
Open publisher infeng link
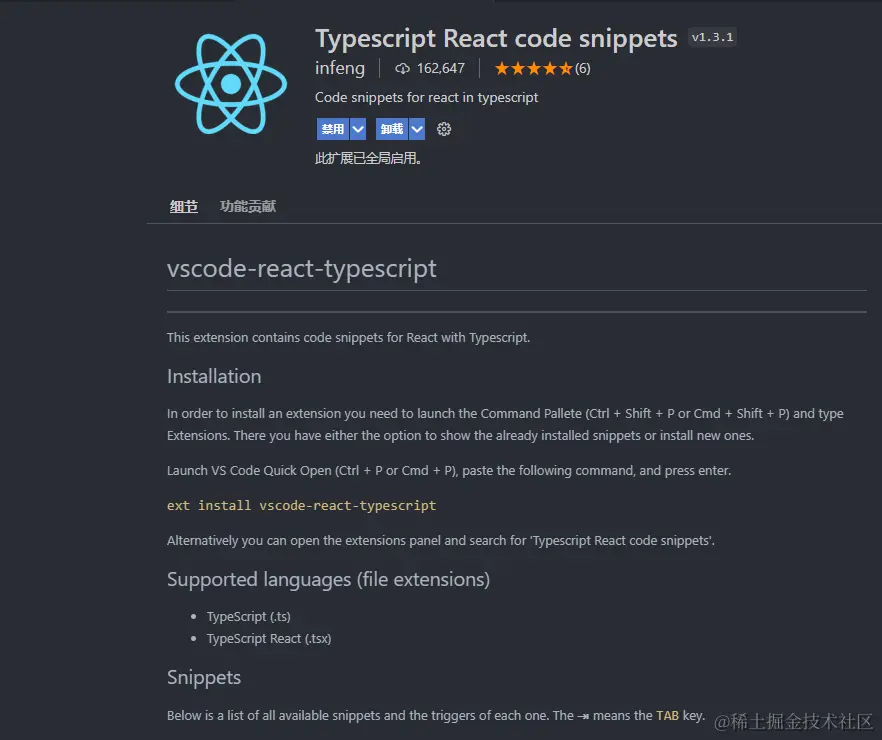coord(340,68)
